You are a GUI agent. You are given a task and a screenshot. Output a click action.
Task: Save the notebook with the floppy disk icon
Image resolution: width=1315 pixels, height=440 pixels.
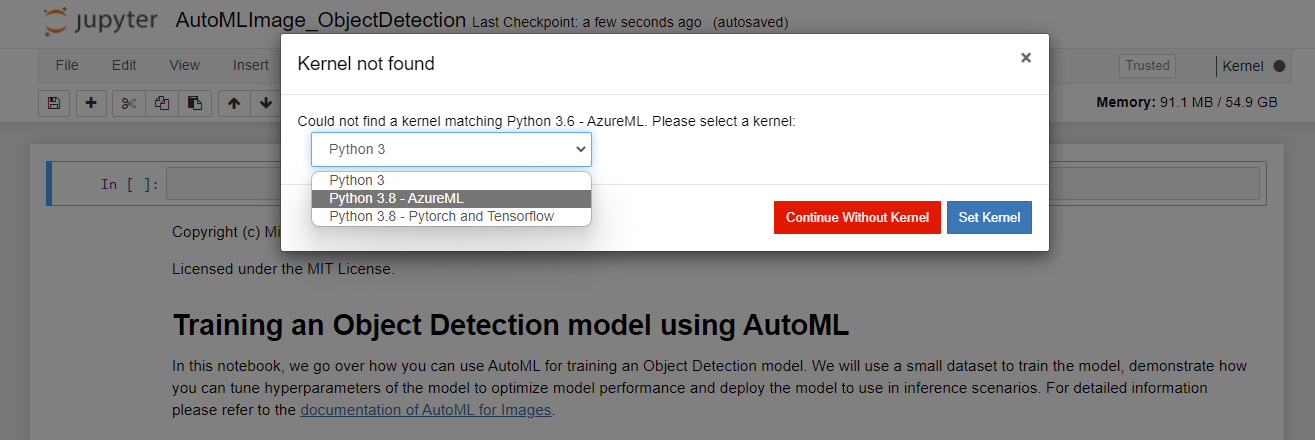54,102
